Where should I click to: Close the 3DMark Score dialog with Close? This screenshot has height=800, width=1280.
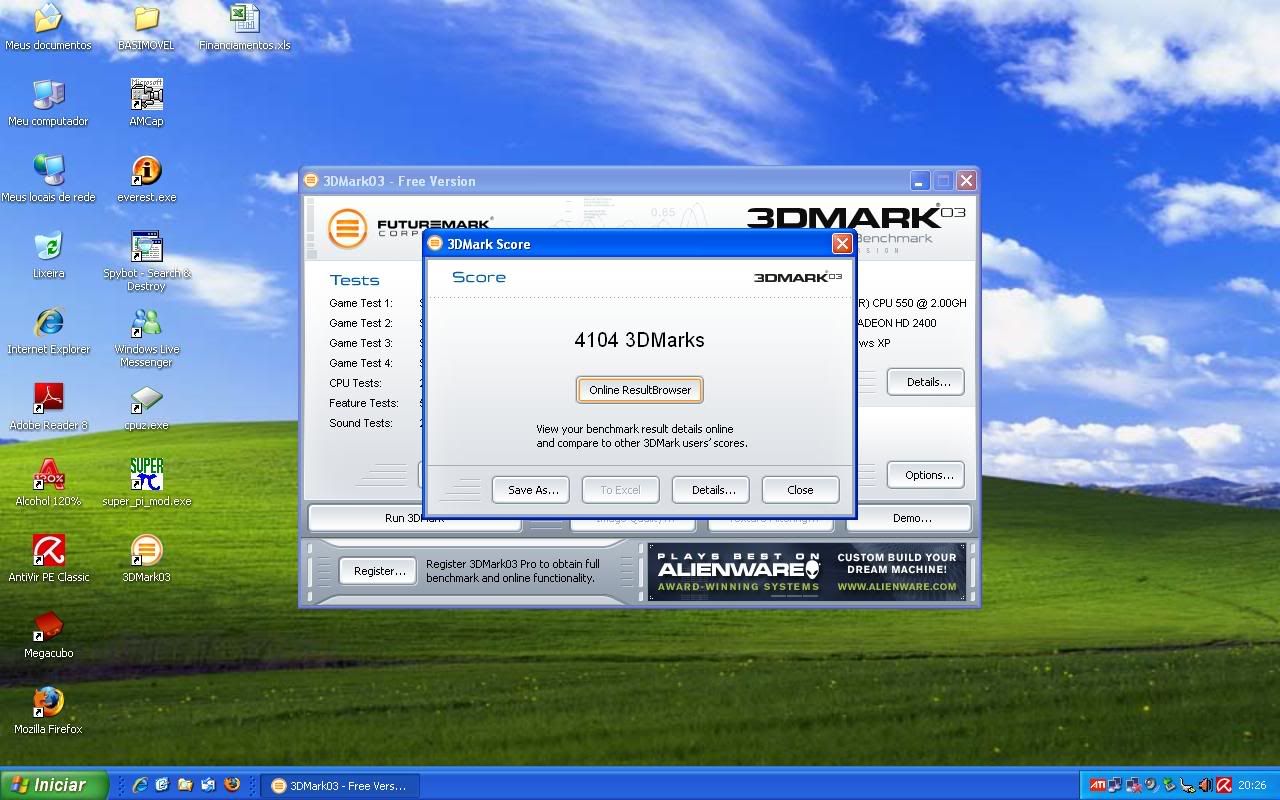pos(800,489)
